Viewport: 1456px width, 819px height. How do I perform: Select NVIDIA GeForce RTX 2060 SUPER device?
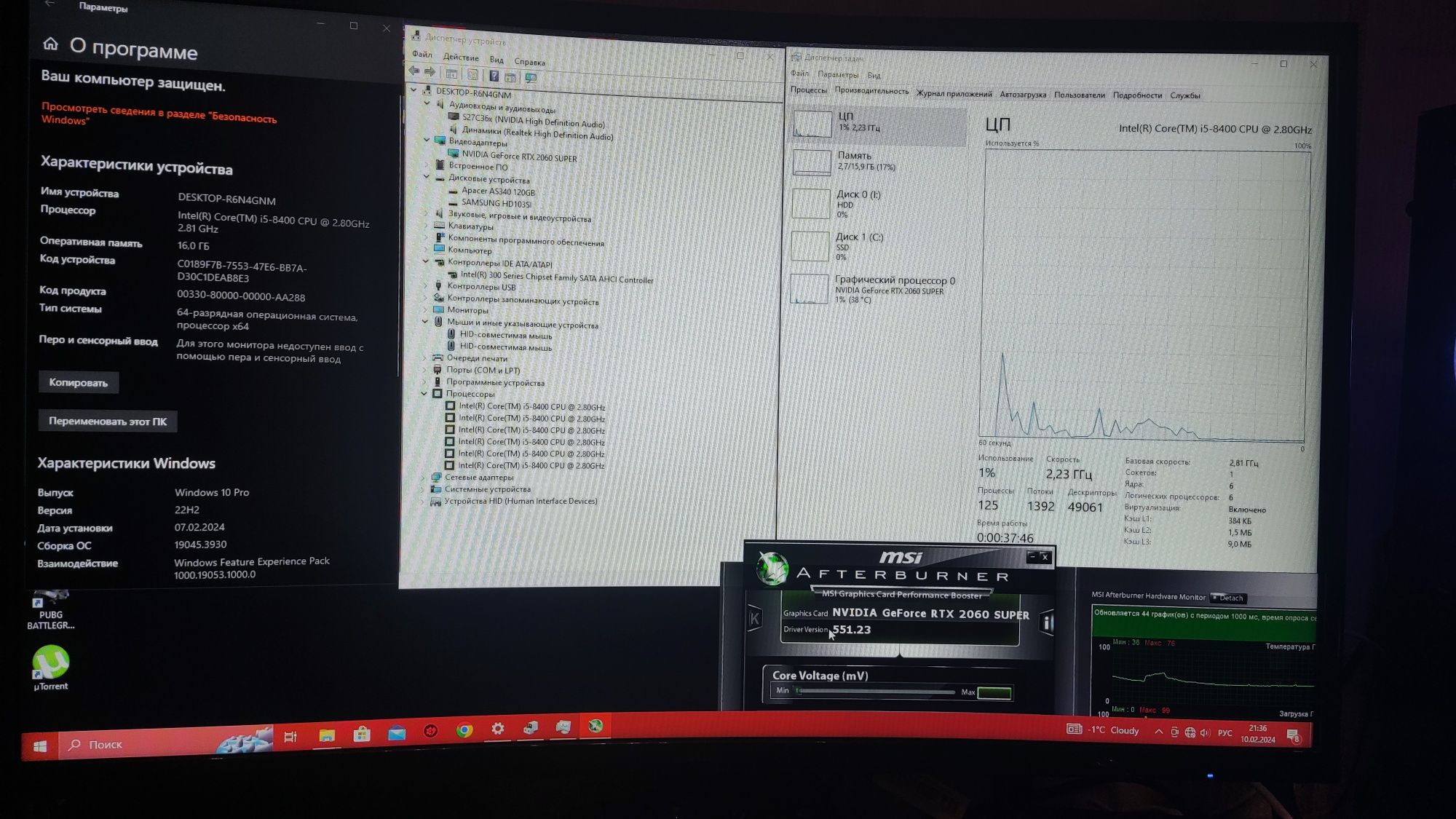pyautogui.click(x=519, y=156)
